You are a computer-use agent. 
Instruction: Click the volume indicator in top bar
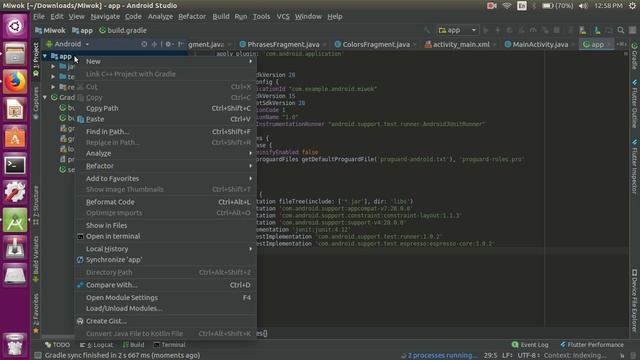(583, 6)
